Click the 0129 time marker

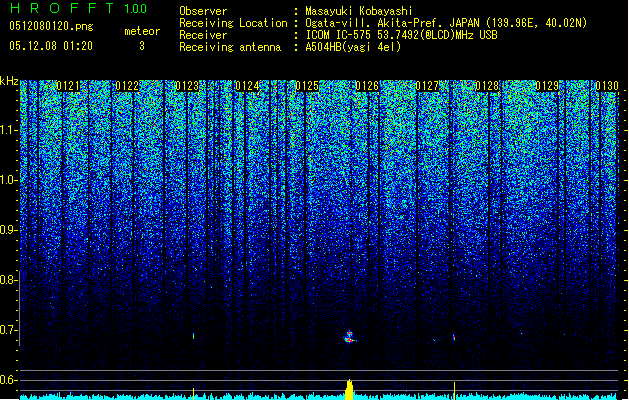coord(547,86)
